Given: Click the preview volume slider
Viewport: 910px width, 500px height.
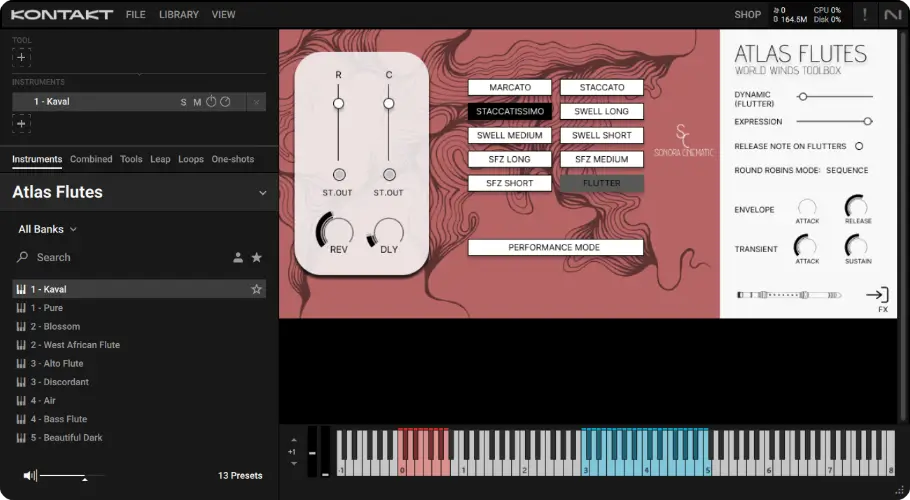Looking at the screenshot, I should (72, 476).
